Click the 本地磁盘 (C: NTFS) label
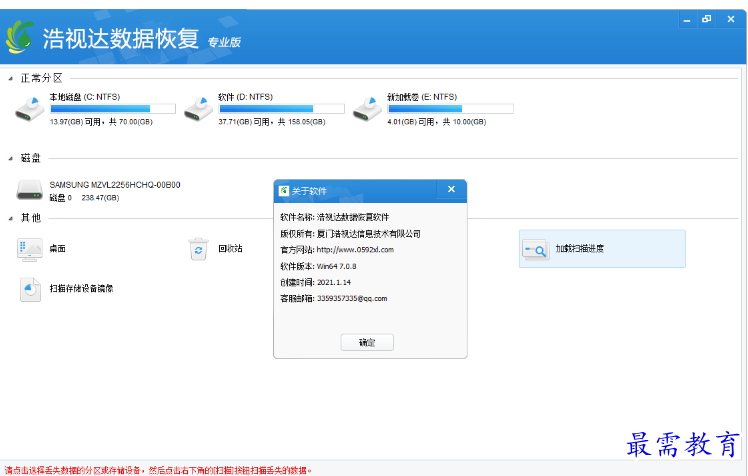Image resolution: width=748 pixels, height=476 pixels. pyautogui.click(x=85, y=97)
